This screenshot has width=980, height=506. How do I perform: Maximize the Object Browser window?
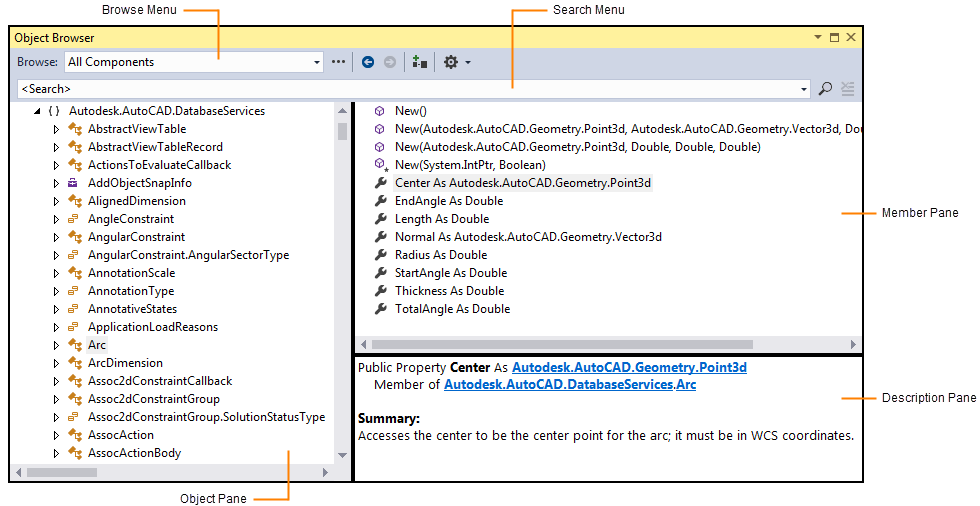coord(834,37)
